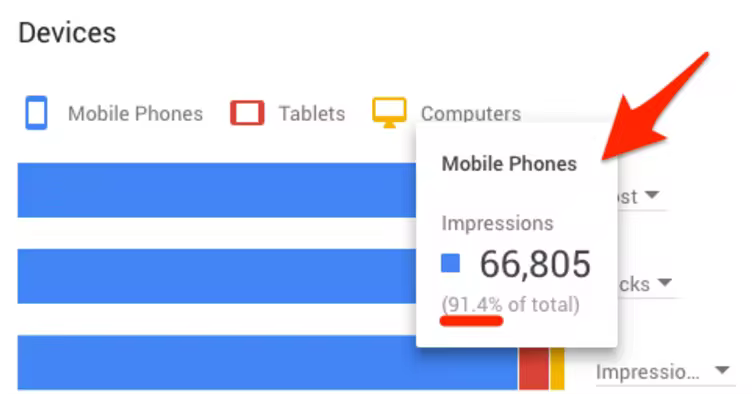756x394 pixels.
Task: Select the Mobile Phones legend label
Action: (135, 114)
